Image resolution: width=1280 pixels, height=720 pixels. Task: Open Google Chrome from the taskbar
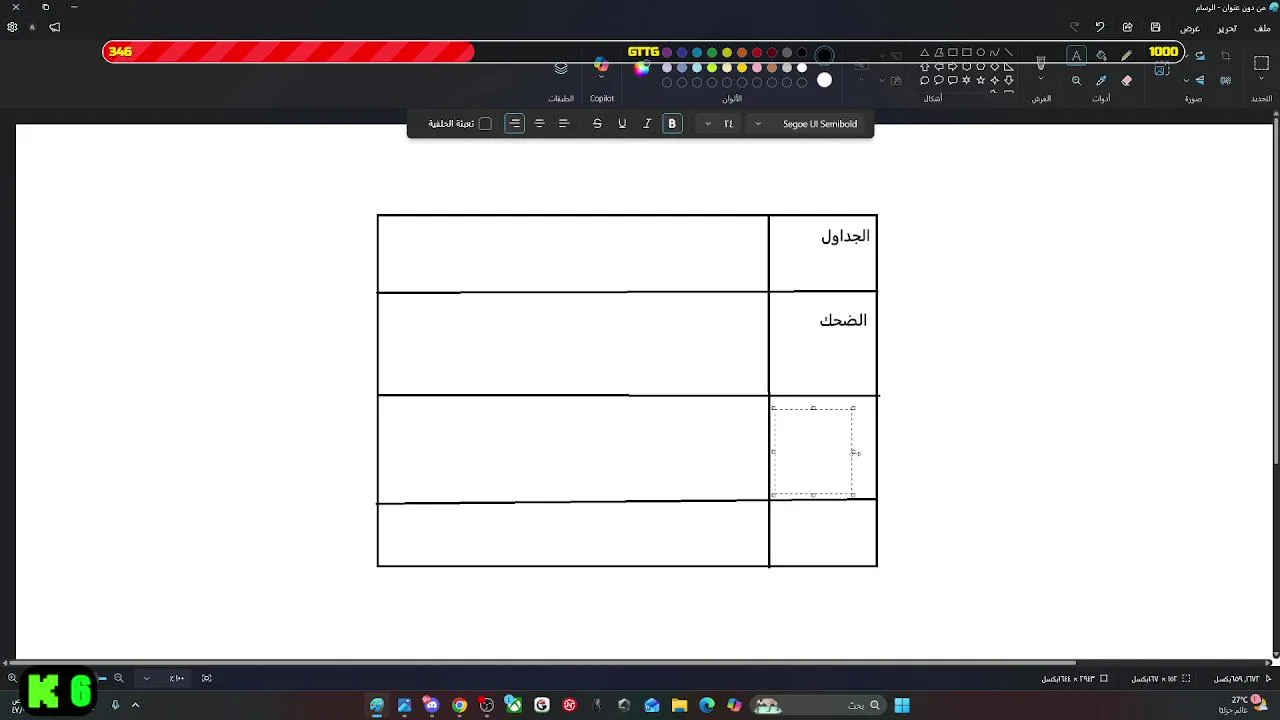click(x=459, y=705)
